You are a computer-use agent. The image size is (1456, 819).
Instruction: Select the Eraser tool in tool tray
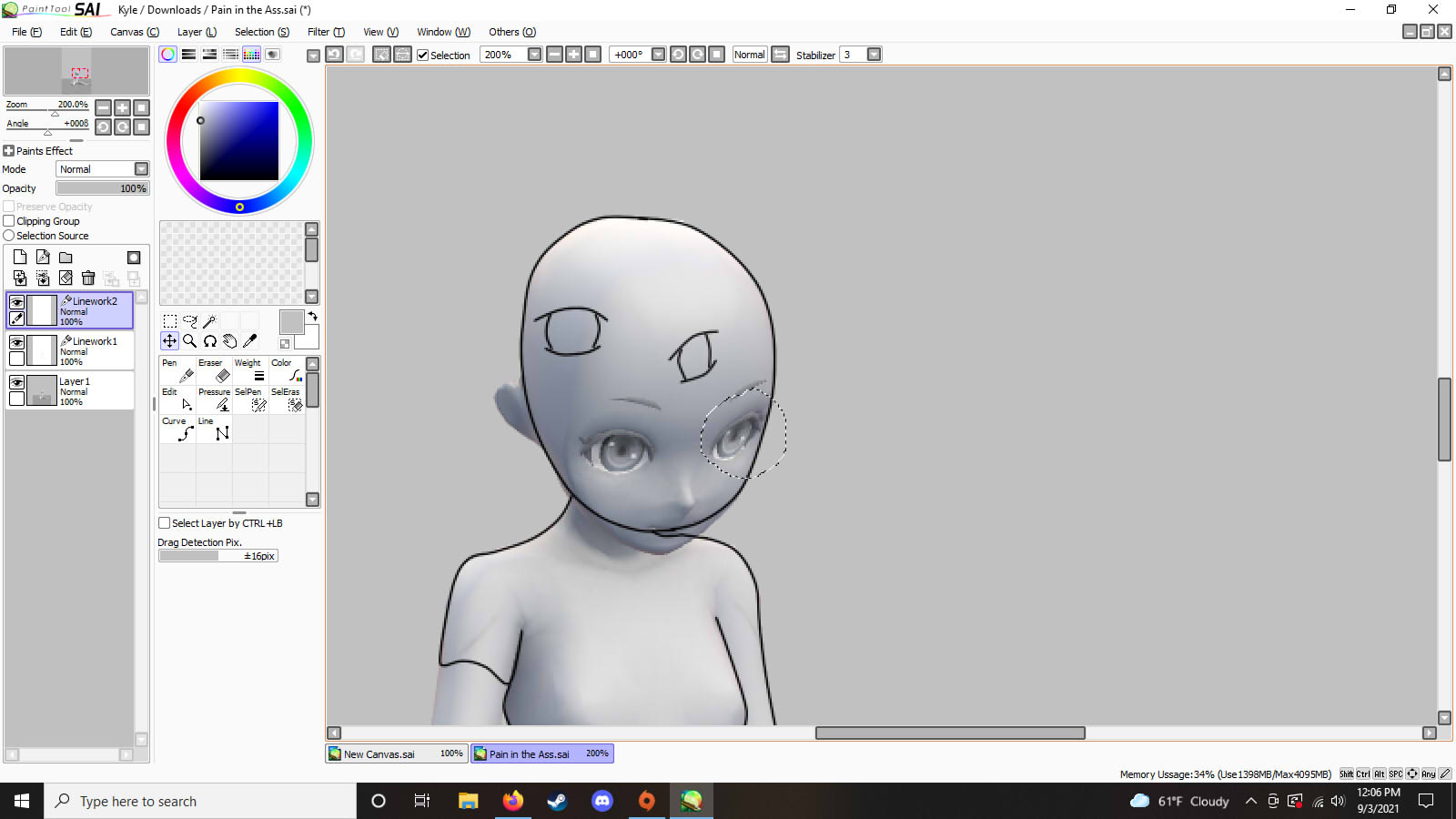[x=214, y=370]
